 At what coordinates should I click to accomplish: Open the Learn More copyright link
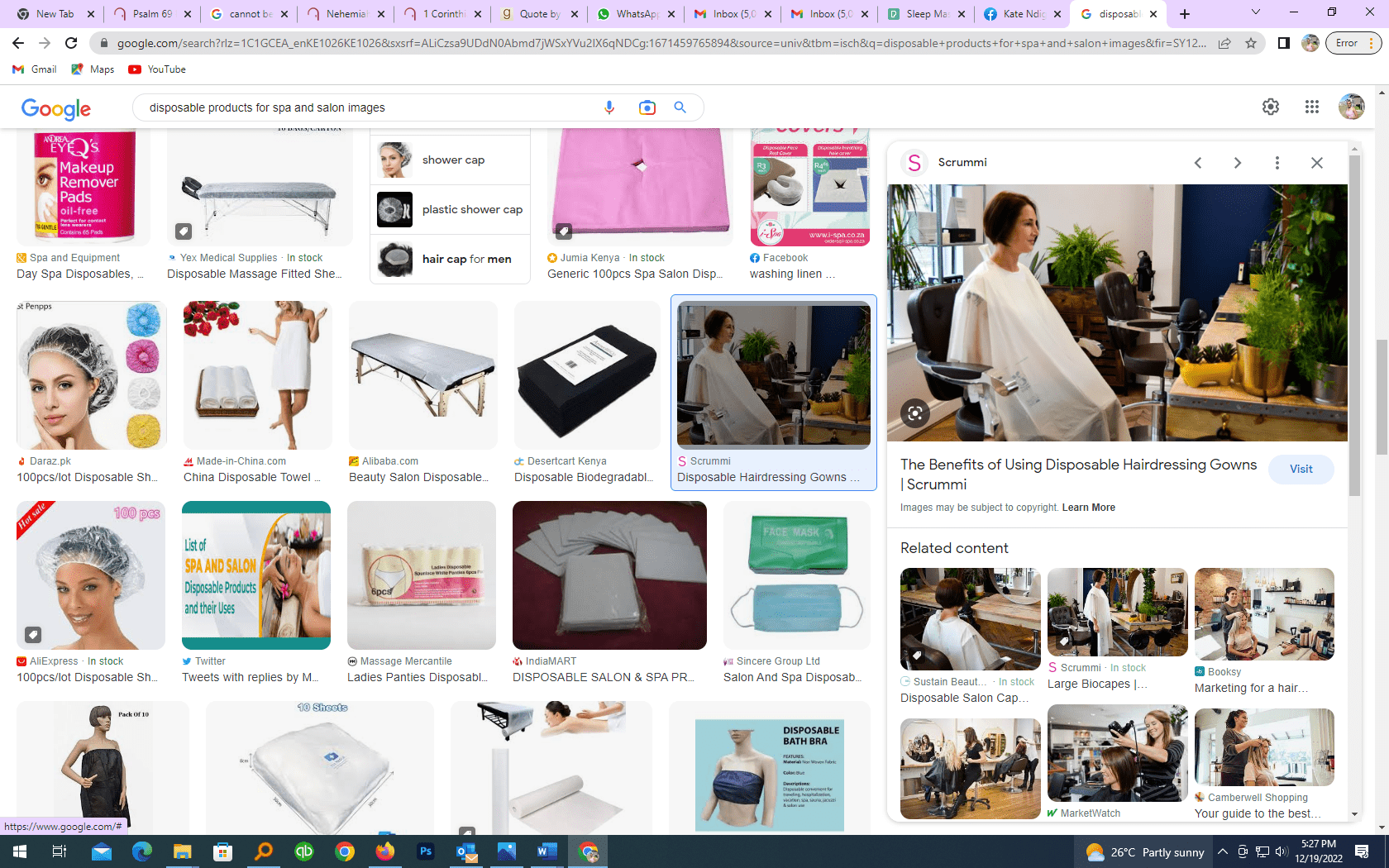(1088, 508)
